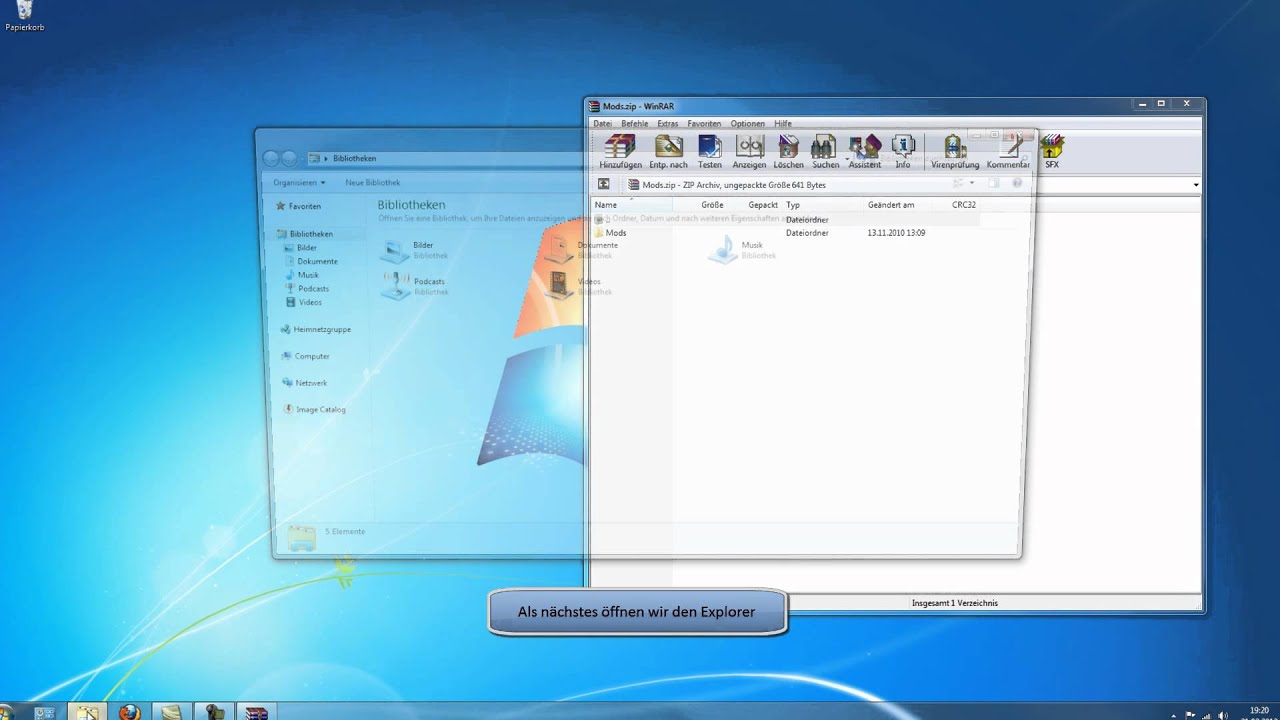
Task: Click Insgesamt 1 Verzeichnis status text
Action: [954, 603]
